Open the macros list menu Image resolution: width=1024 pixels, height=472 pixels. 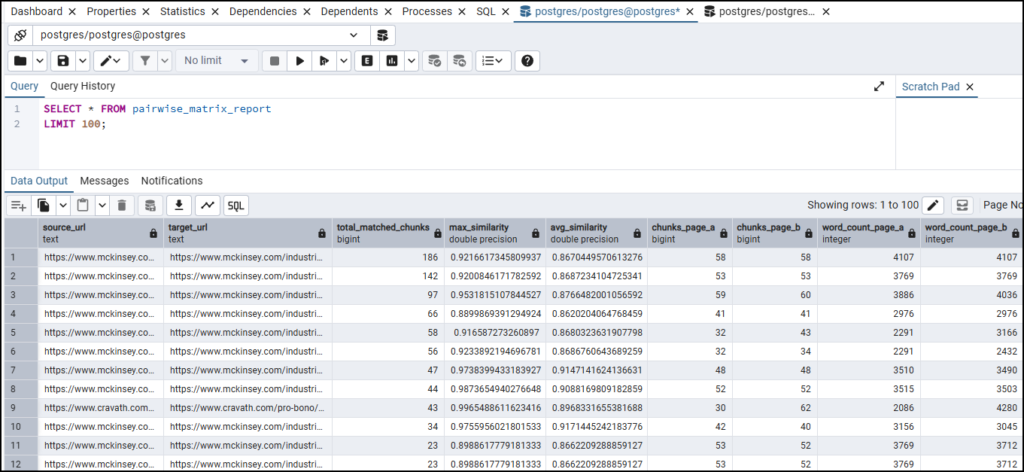tap(493, 61)
